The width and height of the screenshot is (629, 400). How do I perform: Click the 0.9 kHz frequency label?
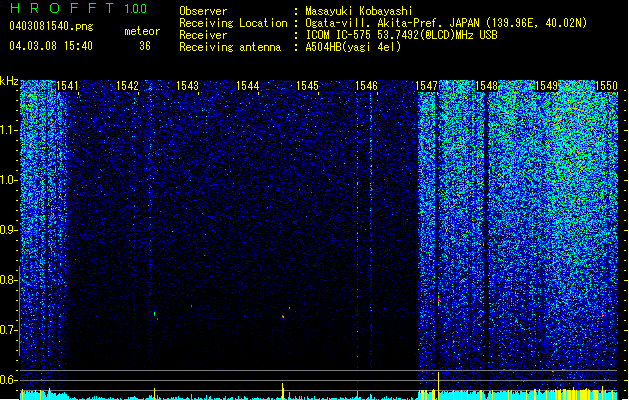coord(8,230)
